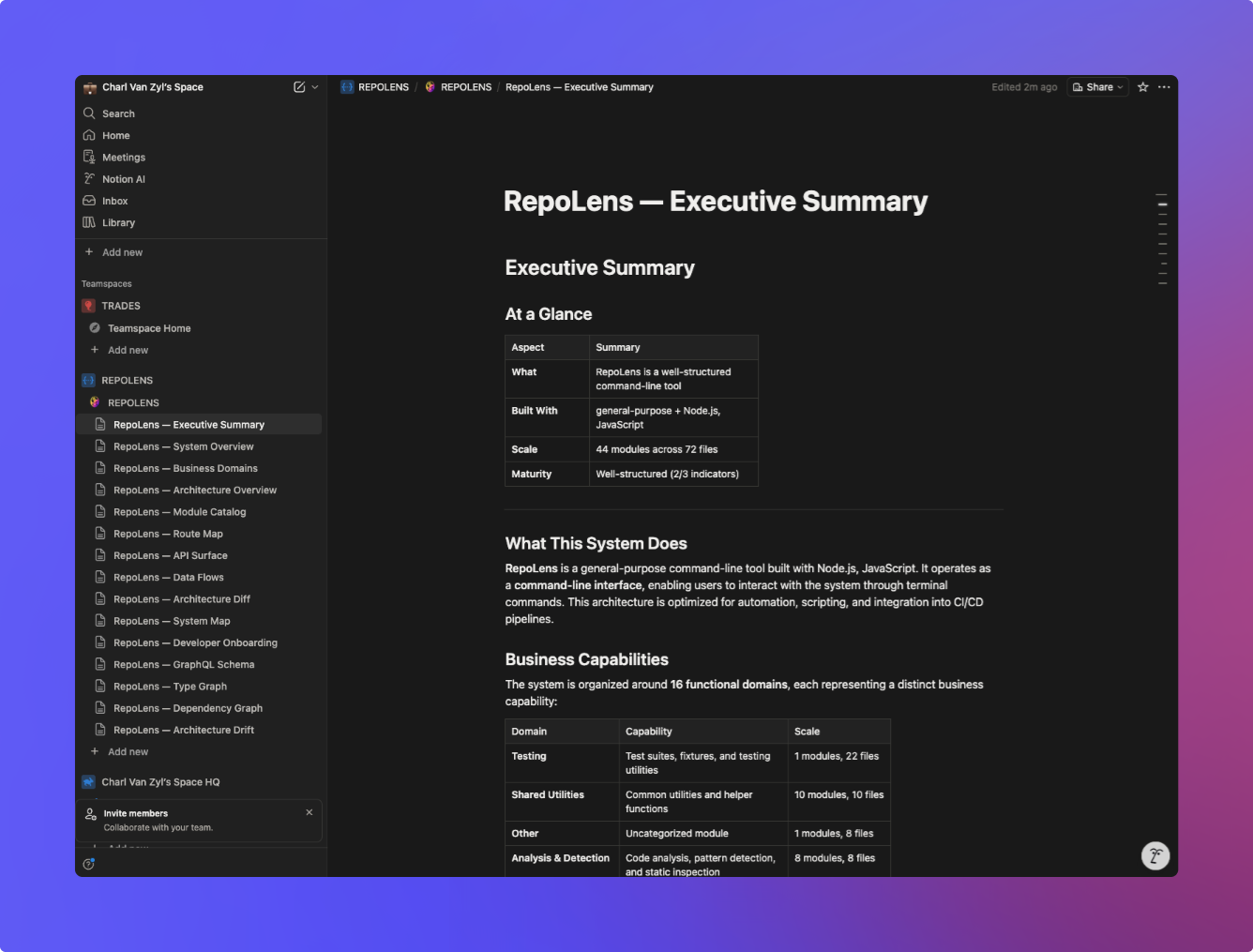Open RepoLens — Architecture Diff page

201,599
